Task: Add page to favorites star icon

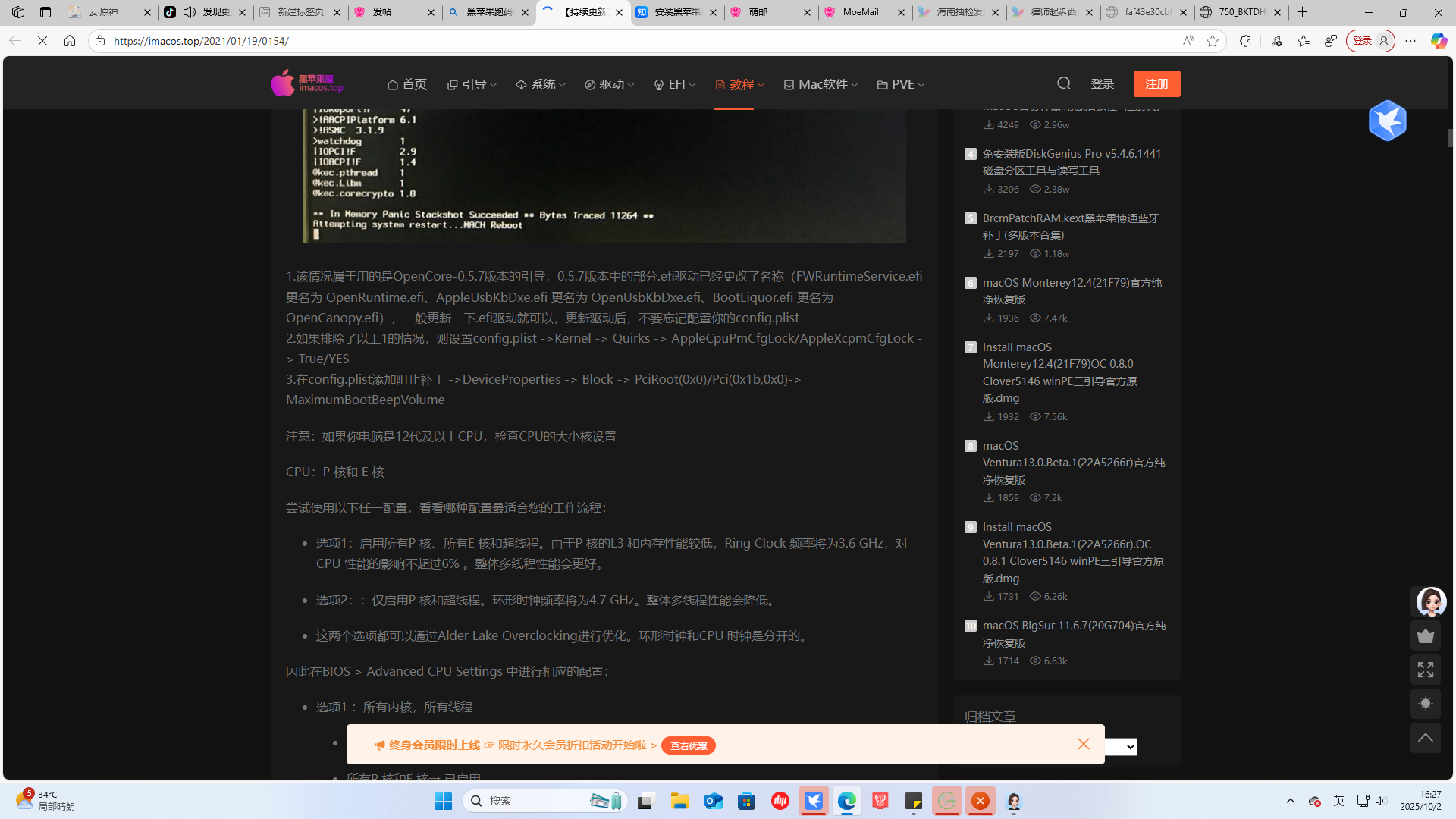Action: (x=1213, y=41)
